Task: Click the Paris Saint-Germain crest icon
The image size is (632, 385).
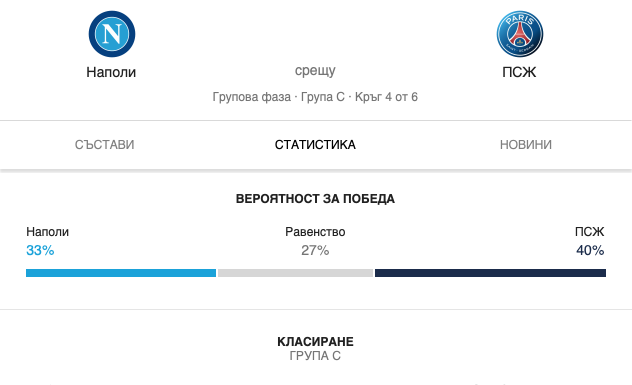Action: pyautogui.click(x=520, y=34)
